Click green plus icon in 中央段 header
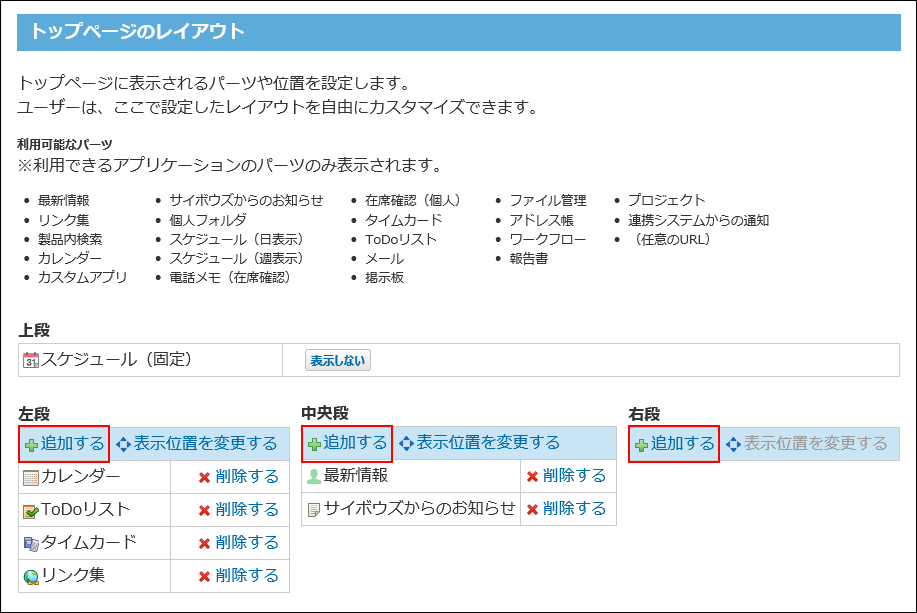Image resolution: width=917 pixels, height=613 pixels. click(315, 445)
